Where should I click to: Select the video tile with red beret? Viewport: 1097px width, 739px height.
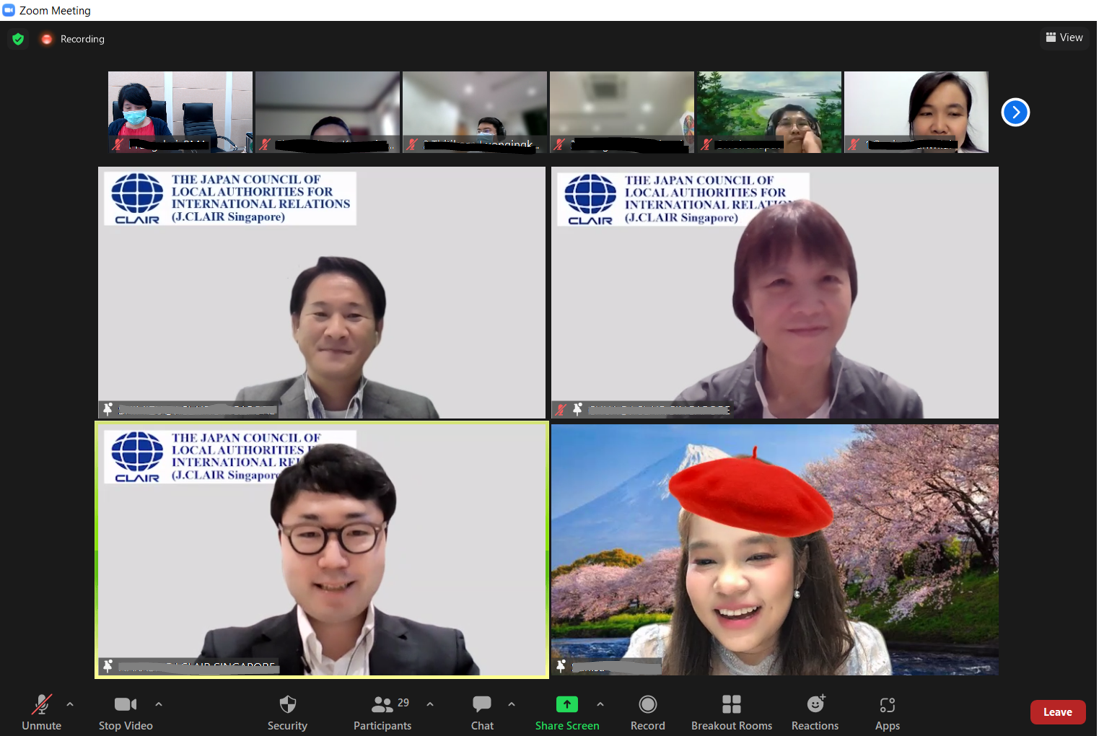(x=774, y=549)
